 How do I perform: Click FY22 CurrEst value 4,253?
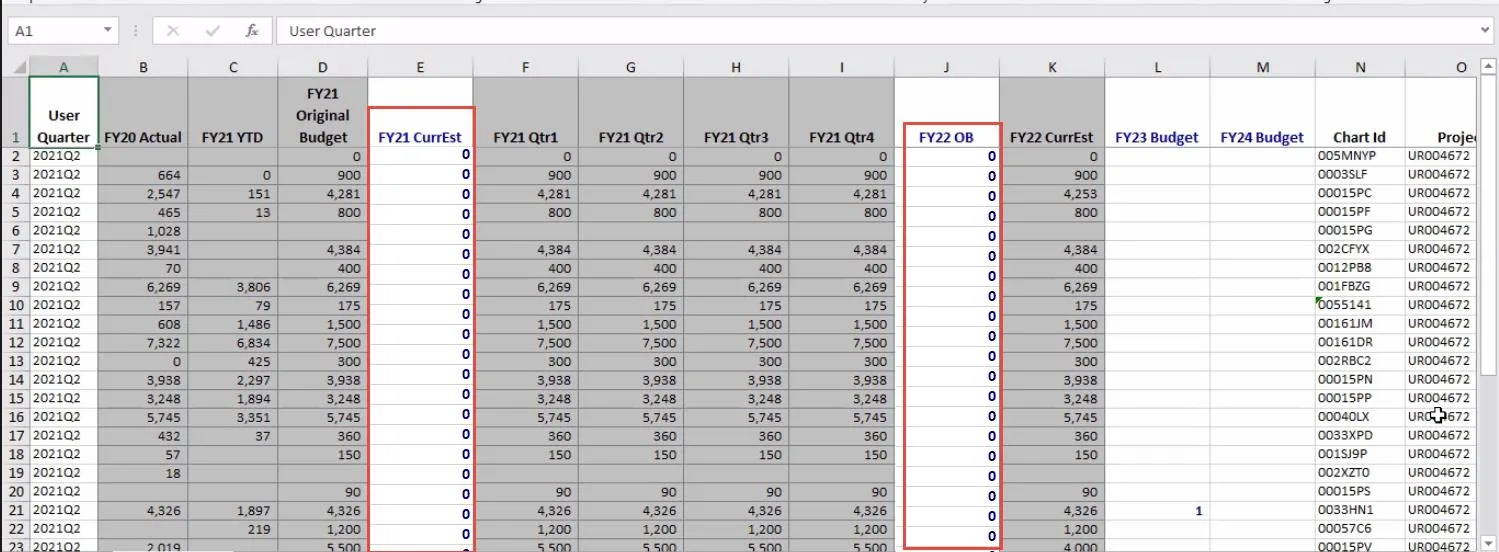[x=1052, y=194]
